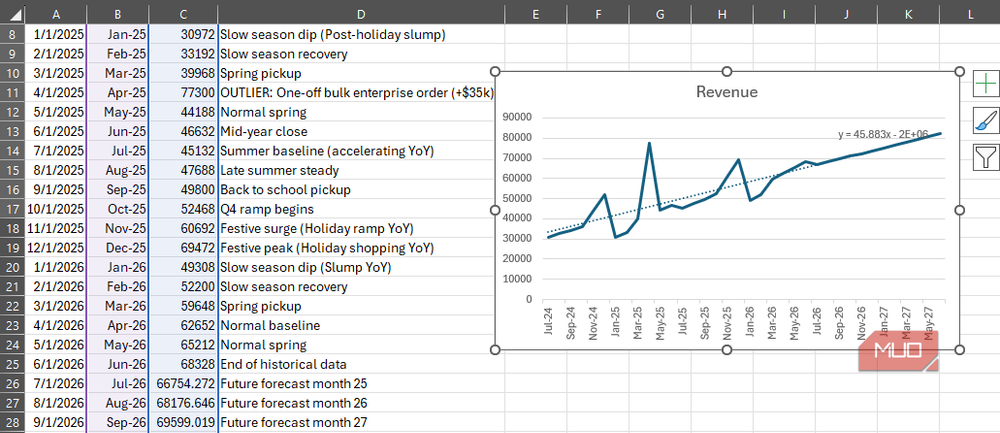The width and height of the screenshot is (1000, 433).
Task: Click the chart's left-middle resize handle
Action: click(496, 210)
